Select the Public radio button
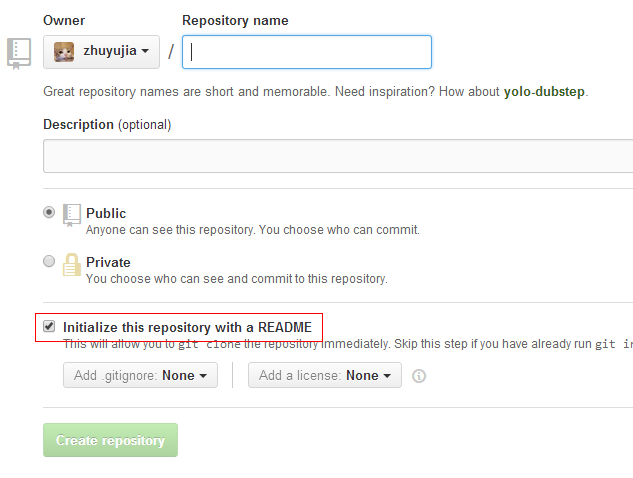The image size is (633, 478). [x=49, y=212]
